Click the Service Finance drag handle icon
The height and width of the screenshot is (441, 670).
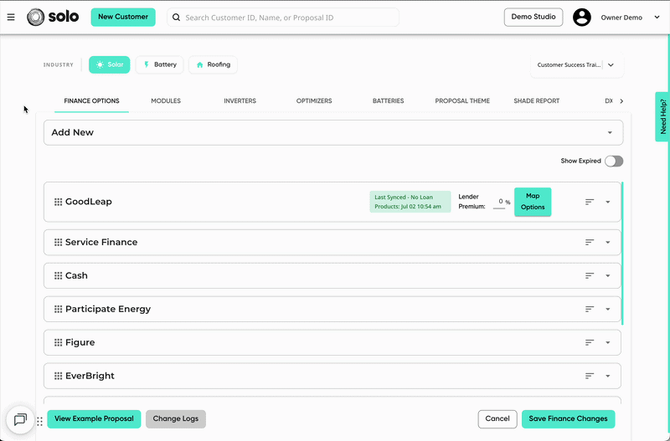click(58, 242)
